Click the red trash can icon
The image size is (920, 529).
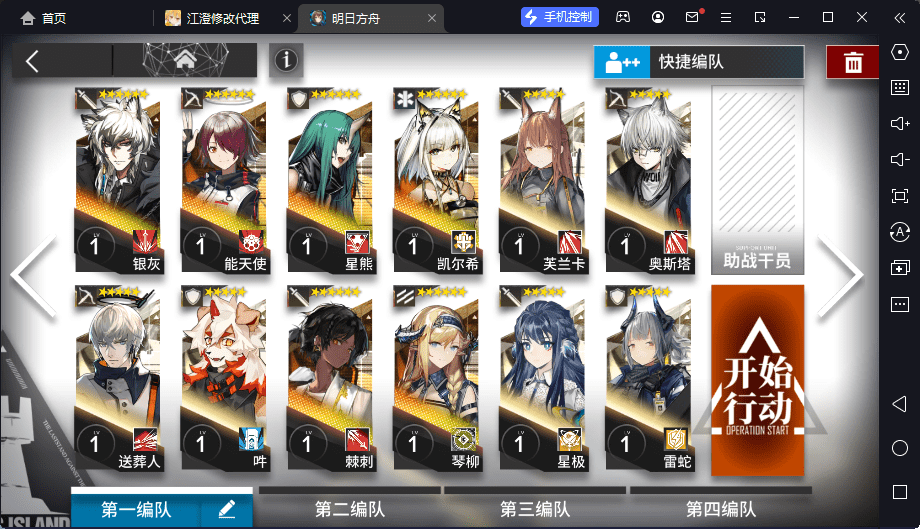pos(853,62)
